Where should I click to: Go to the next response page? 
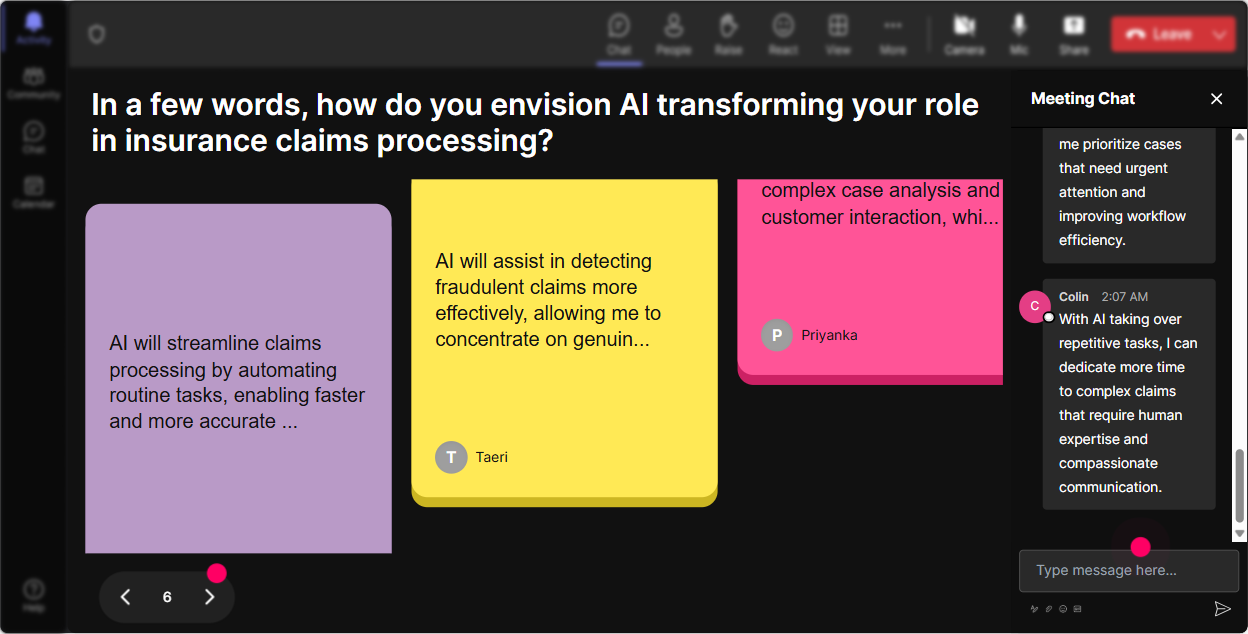click(x=209, y=597)
